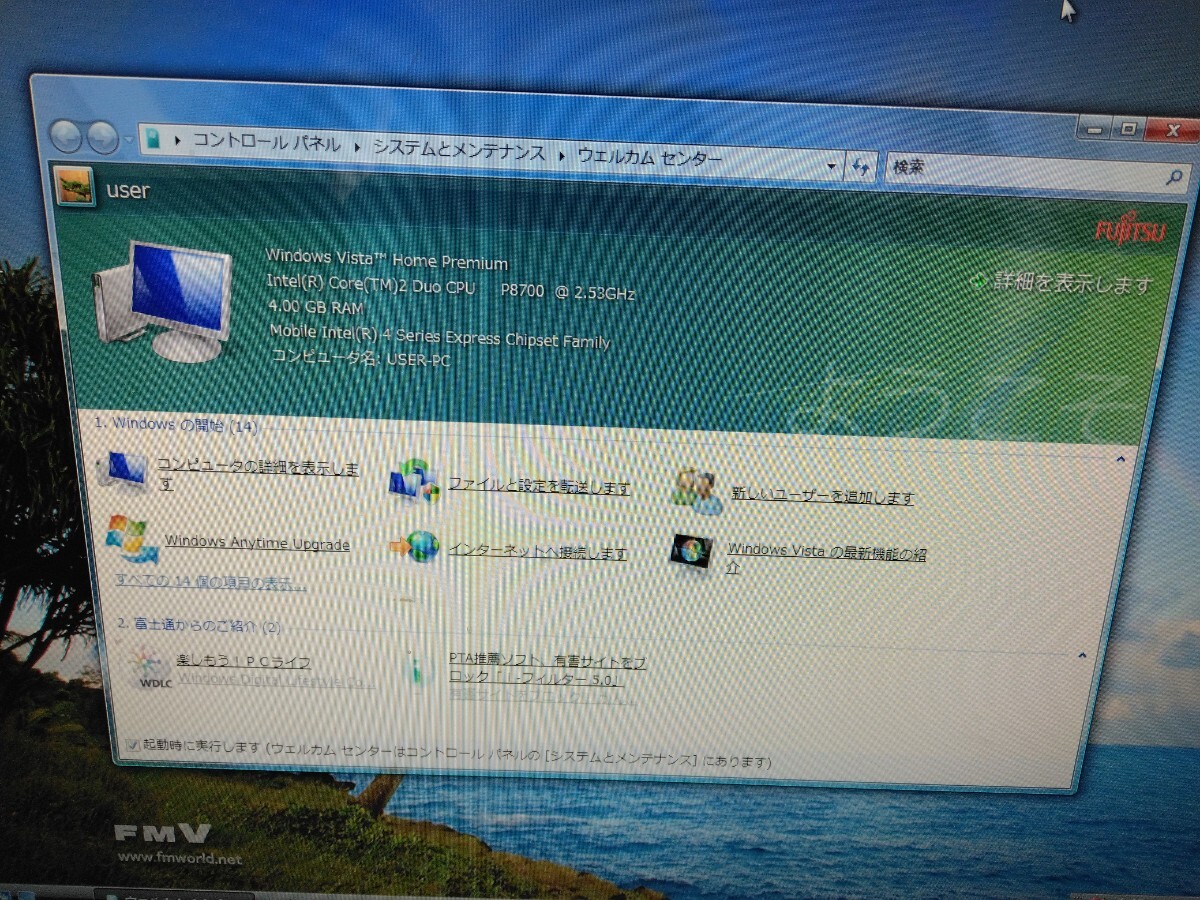Collapse the 富士通からのご紹介 section chevron
Image resolution: width=1200 pixels, height=900 pixels.
pyautogui.click(x=1082, y=656)
